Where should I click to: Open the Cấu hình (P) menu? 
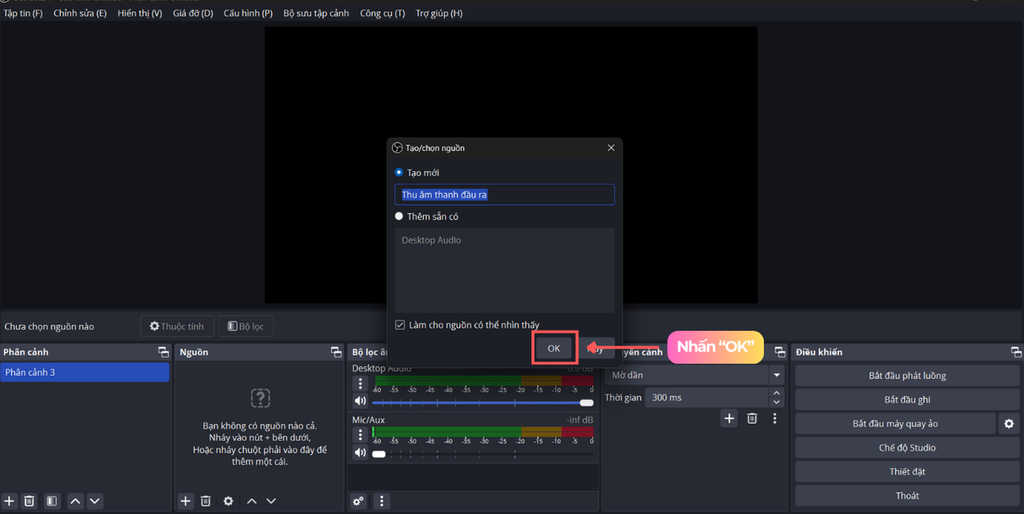248,13
